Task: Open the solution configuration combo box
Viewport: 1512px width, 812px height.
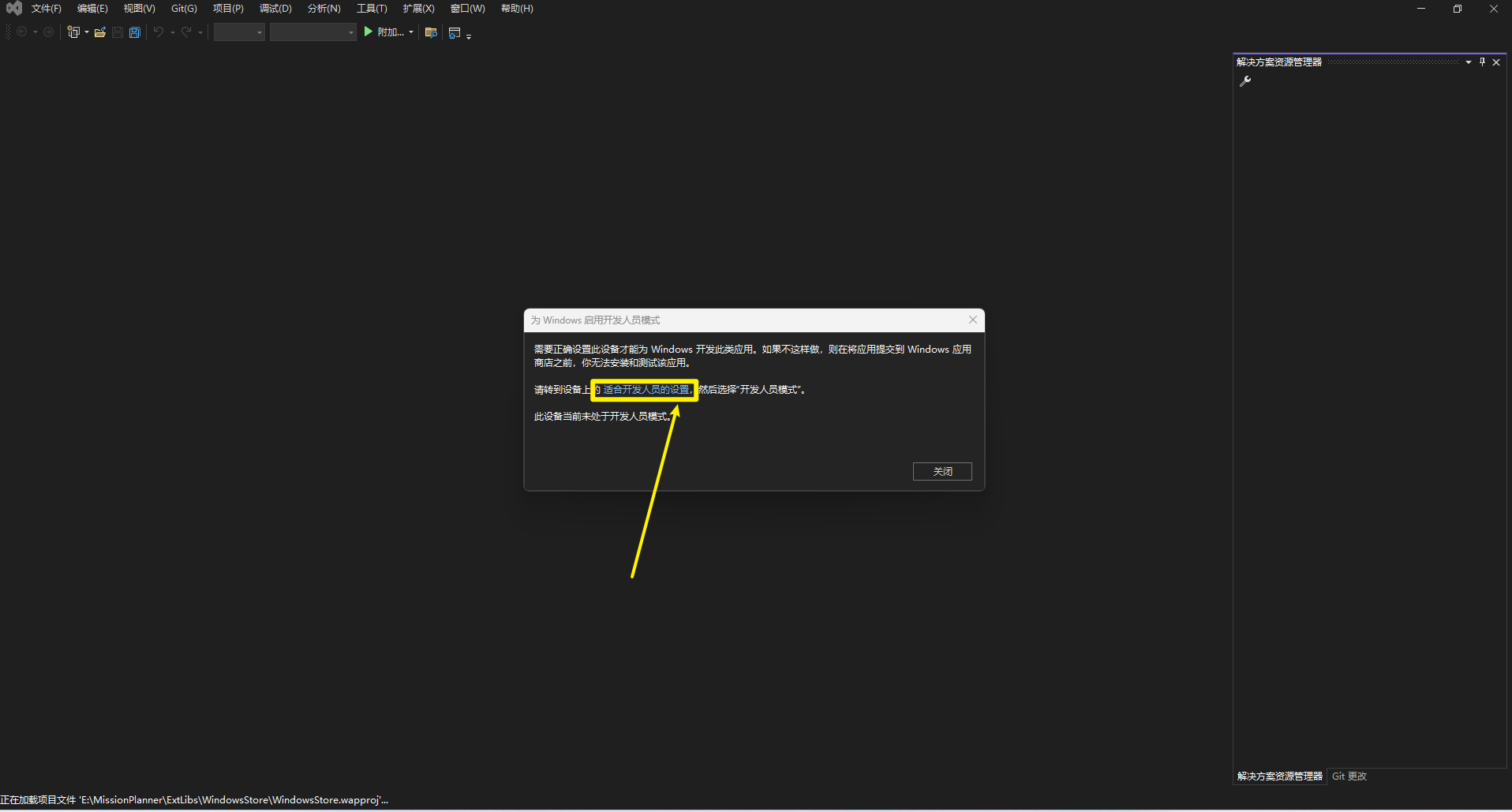Action: 239,32
